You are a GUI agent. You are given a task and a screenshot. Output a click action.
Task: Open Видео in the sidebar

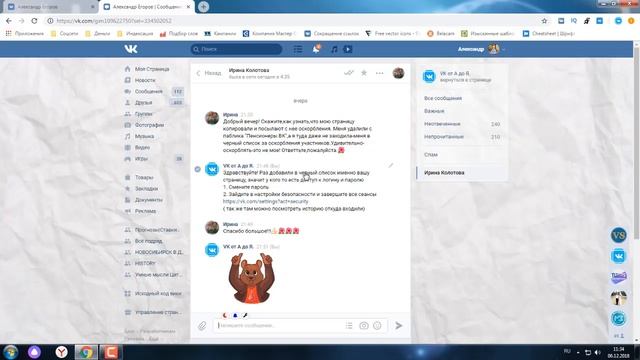pyautogui.click(x=142, y=147)
